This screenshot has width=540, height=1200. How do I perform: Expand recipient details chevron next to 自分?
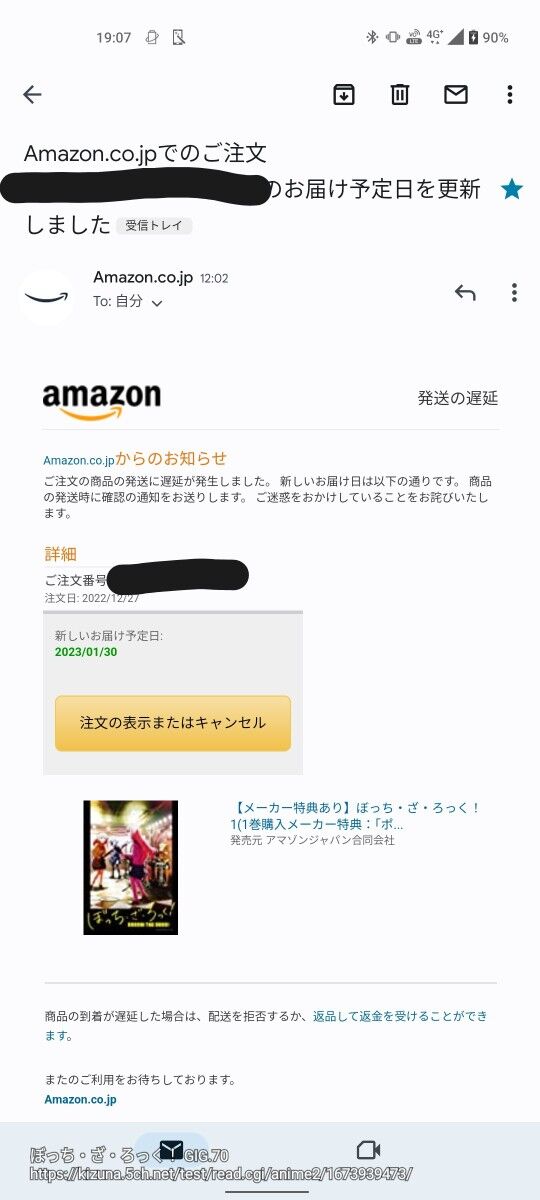pyautogui.click(x=156, y=302)
